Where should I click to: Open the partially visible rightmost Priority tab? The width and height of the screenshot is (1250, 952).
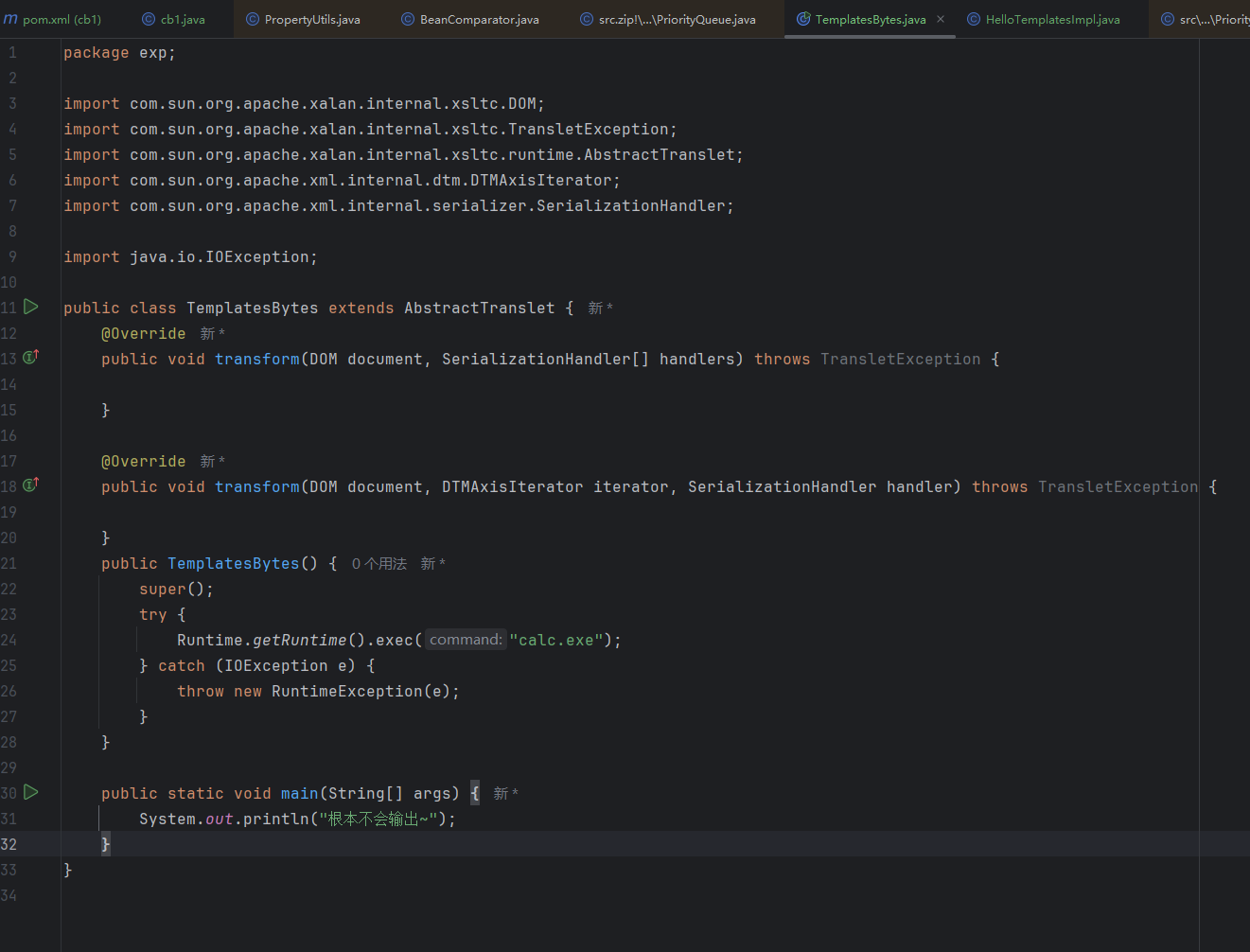pyautogui.click(x=1211, y=19)
